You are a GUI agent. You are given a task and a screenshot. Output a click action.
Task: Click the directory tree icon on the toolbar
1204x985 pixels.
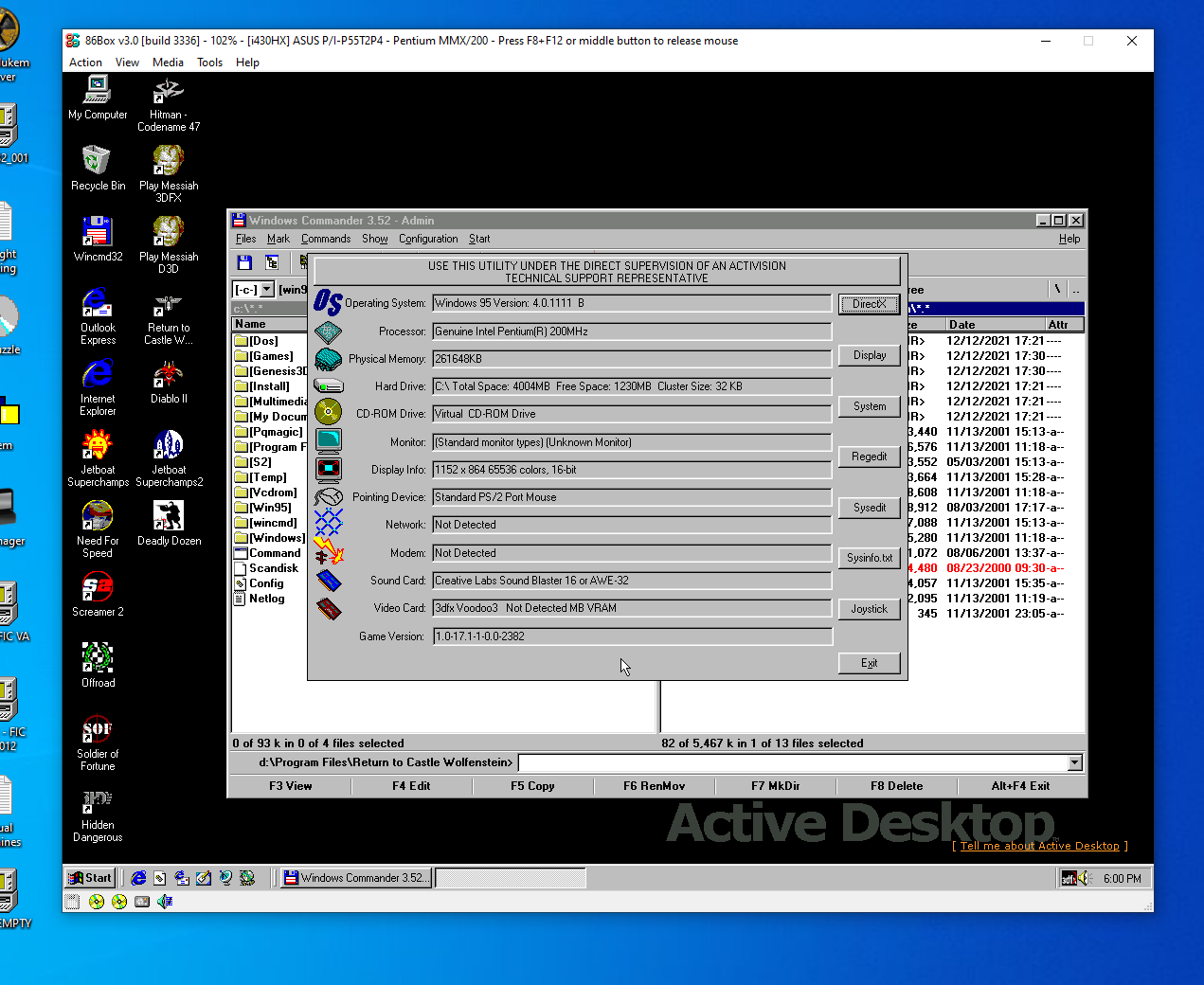[x=272, y=262]
